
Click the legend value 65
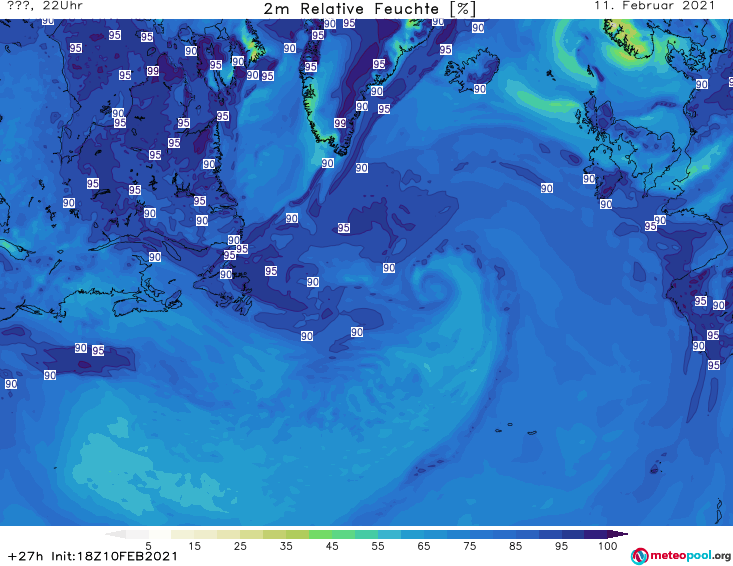pos(424,545)
